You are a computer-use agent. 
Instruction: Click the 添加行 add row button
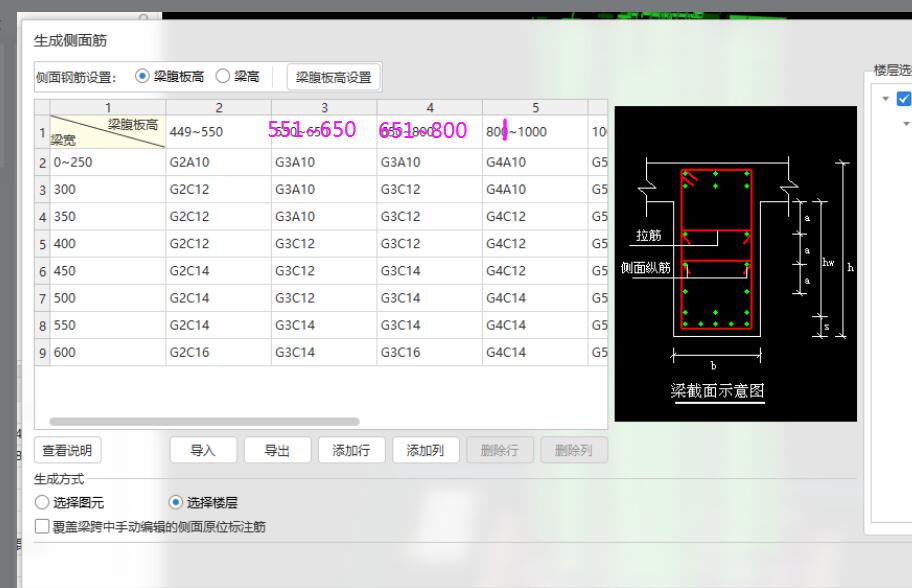pos(351,450)
